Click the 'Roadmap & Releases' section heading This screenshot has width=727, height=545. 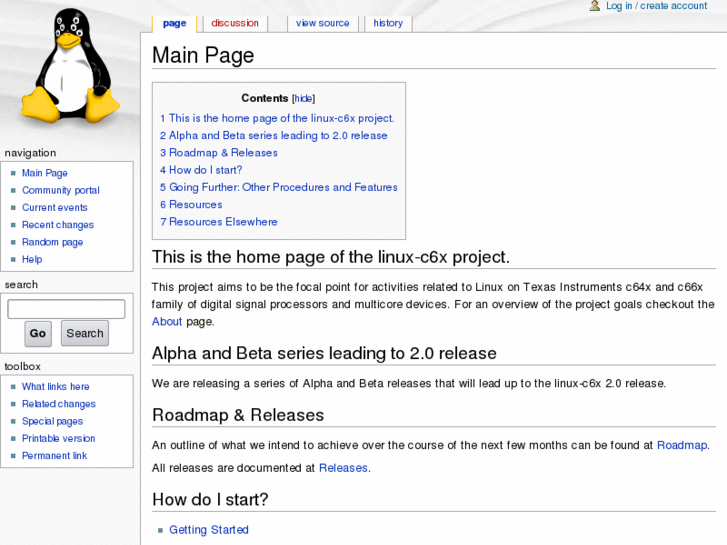(x=238, y=415)
